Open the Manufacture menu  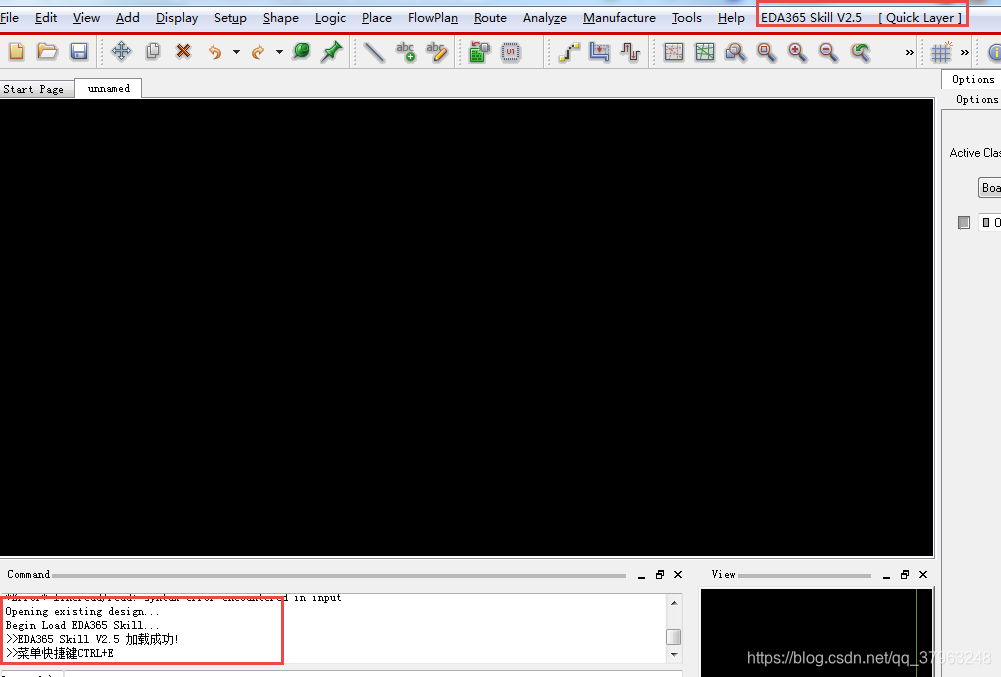[619, 18]
